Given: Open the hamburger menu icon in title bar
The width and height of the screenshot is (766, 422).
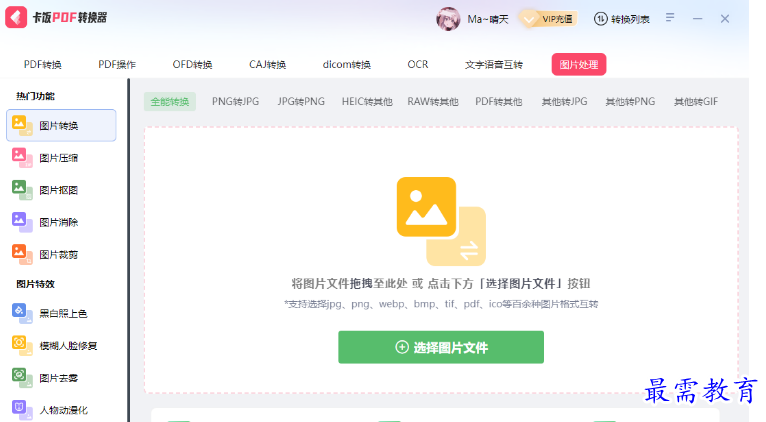Looking at the screenshot, I should (x=670, y=18).
